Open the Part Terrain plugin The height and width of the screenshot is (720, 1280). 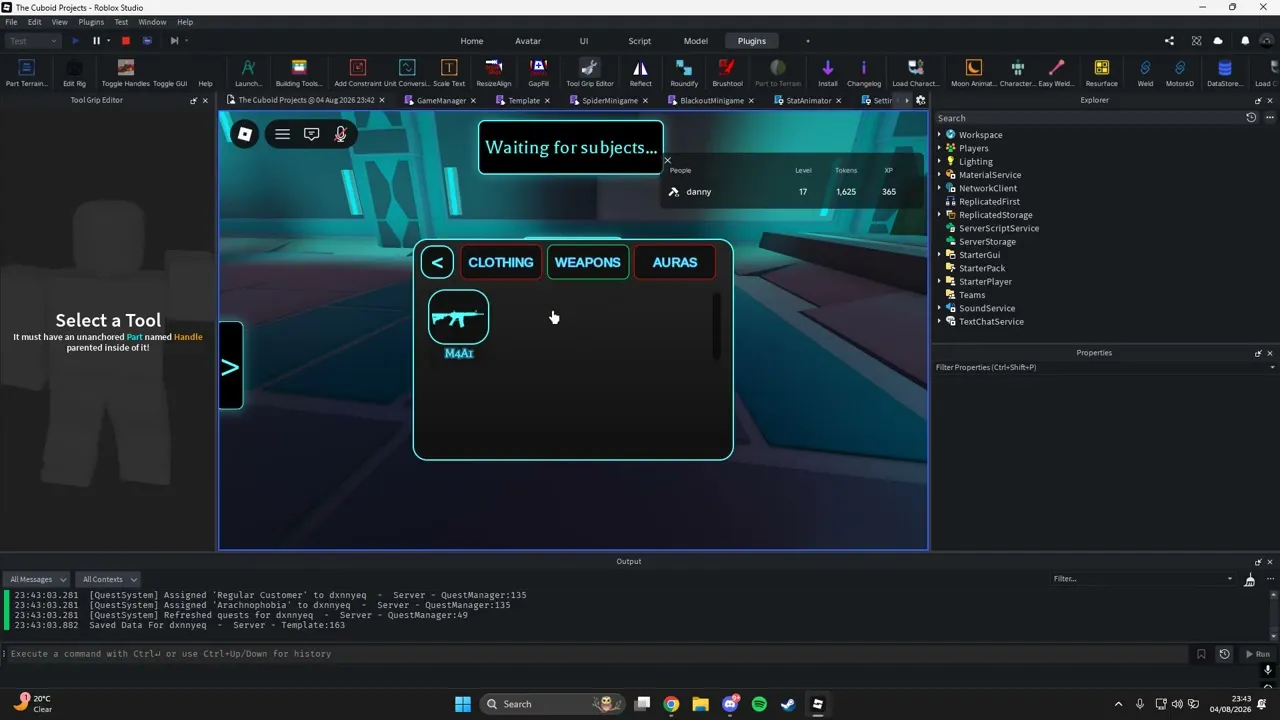point(26,72)
